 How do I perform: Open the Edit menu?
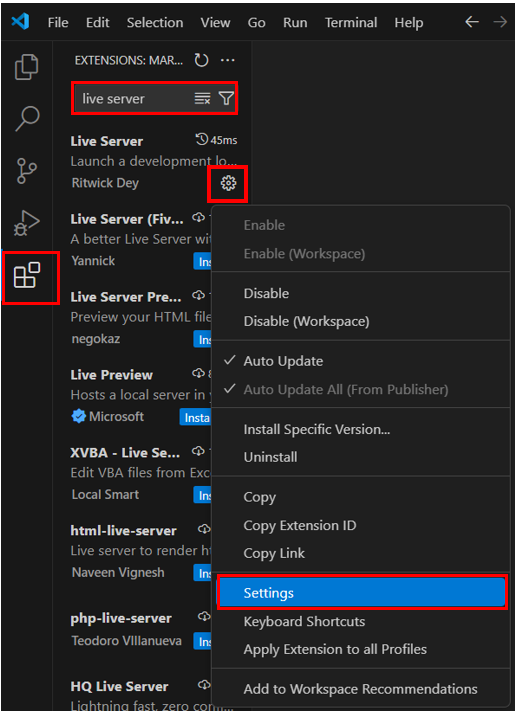[x=97, y=22]
